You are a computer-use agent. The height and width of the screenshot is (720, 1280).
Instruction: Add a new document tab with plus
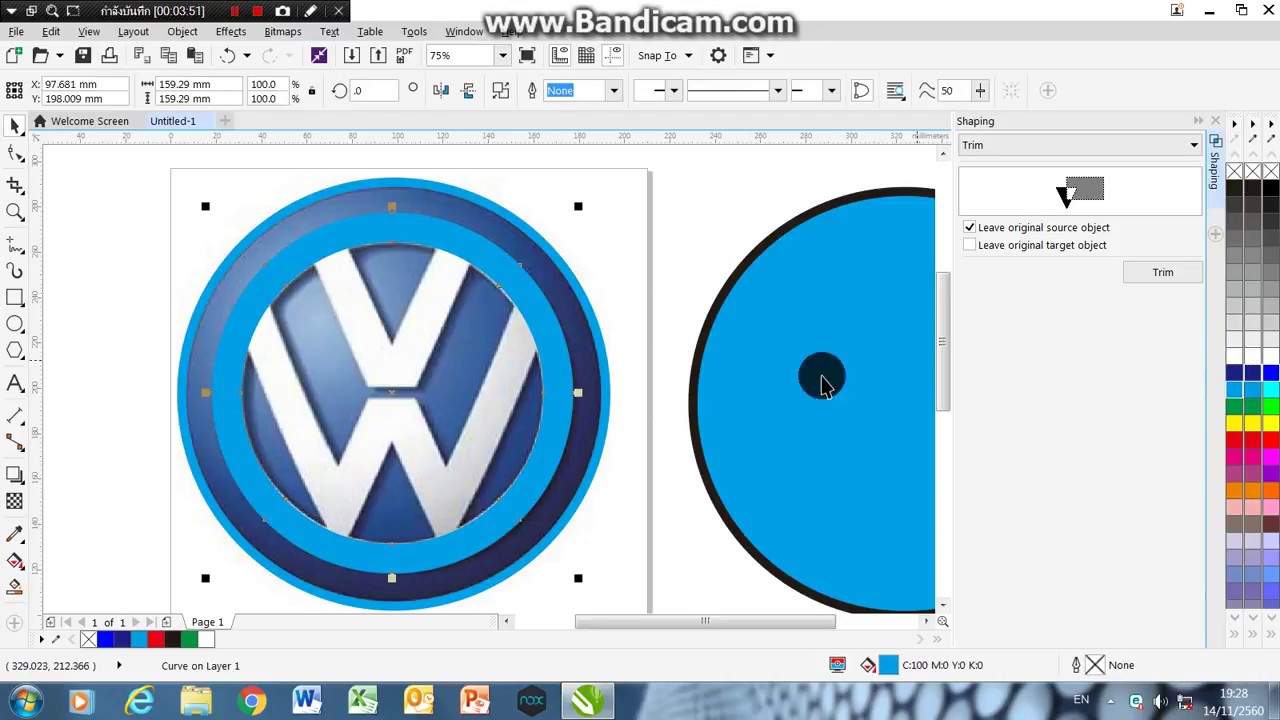225,121
